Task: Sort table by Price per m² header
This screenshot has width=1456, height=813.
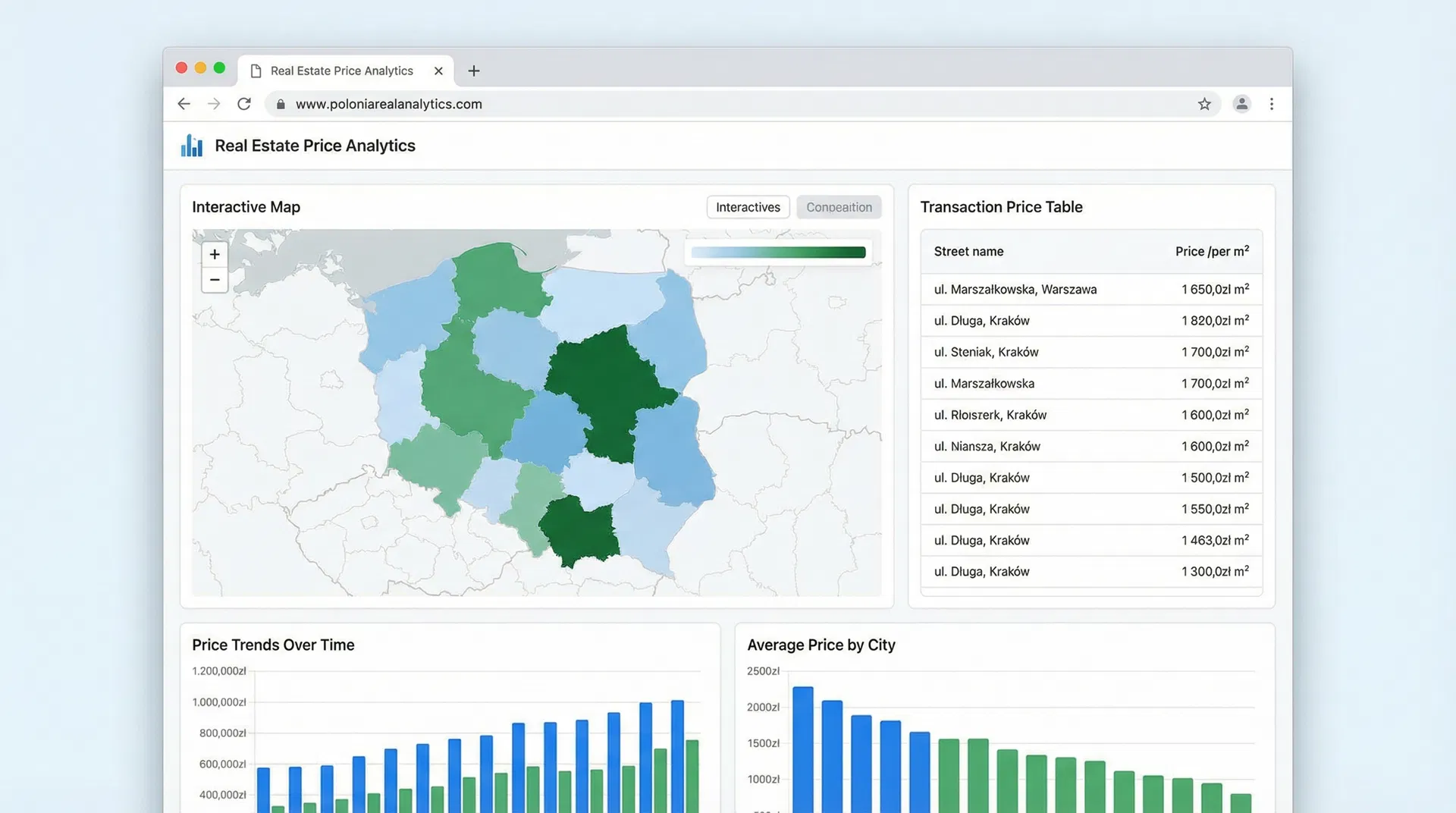Action: tap(1212, 251)
